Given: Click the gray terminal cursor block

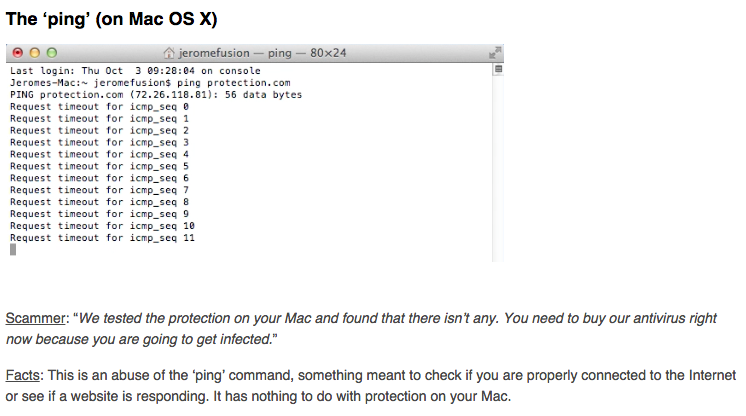Looking at the screenshot, I should [12, 250].
